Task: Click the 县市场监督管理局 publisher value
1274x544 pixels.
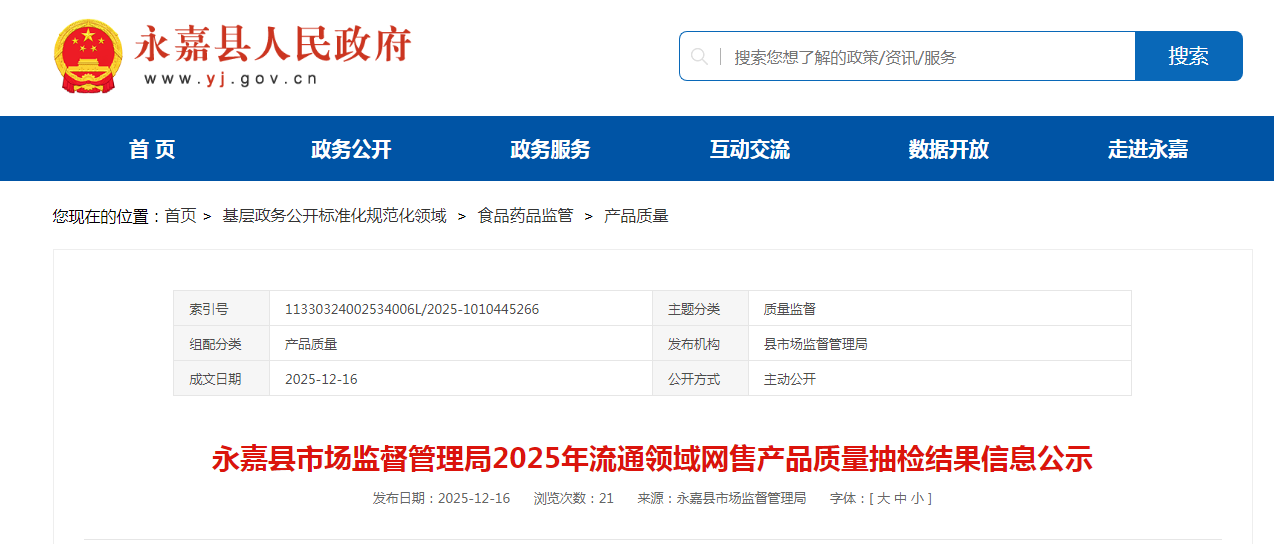Action: [x=816, y=344]
